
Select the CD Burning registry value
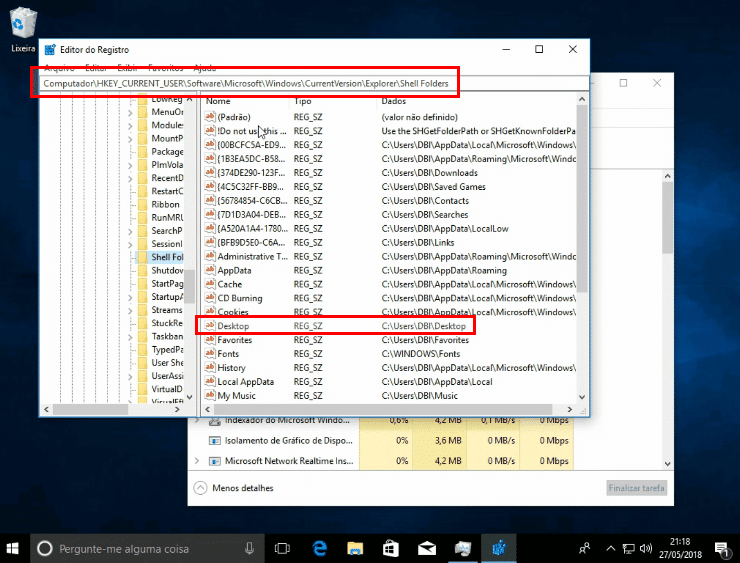240,298
